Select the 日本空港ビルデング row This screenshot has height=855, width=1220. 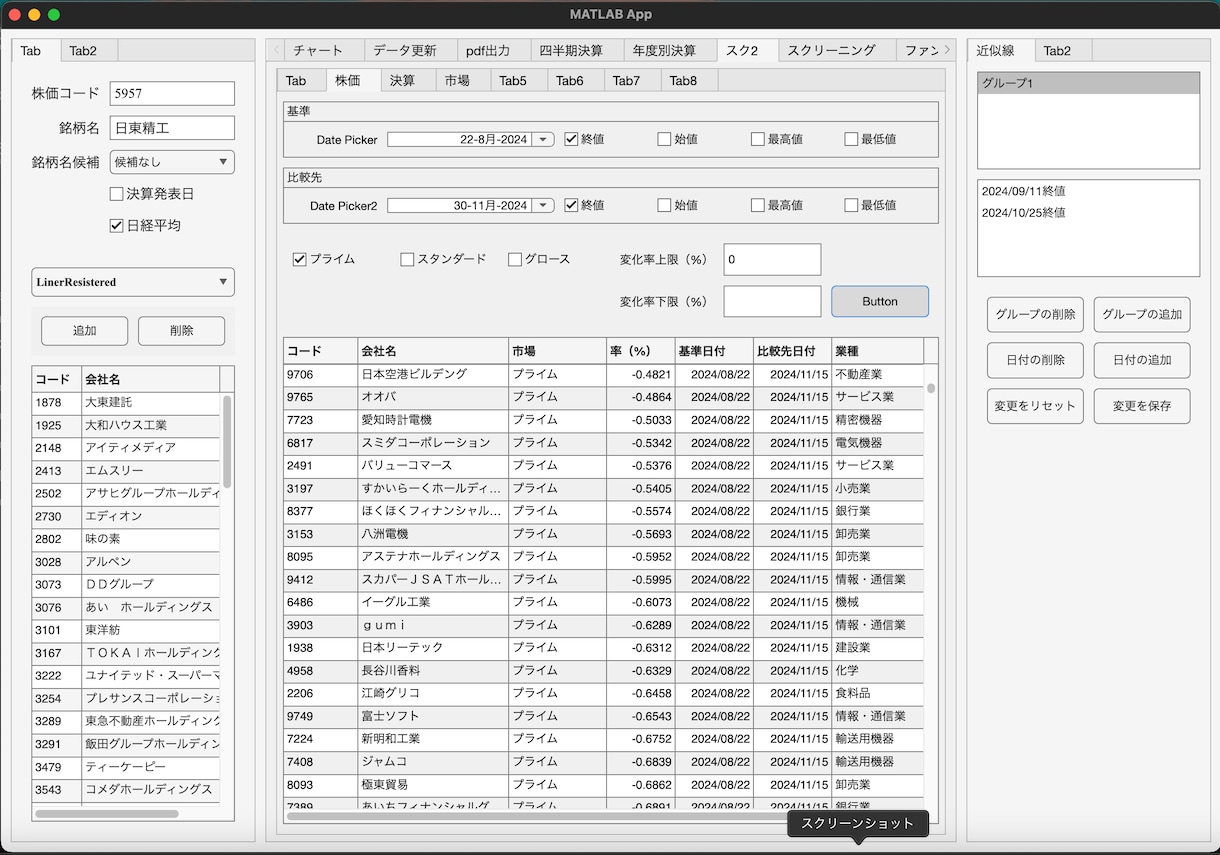(603, 374)
